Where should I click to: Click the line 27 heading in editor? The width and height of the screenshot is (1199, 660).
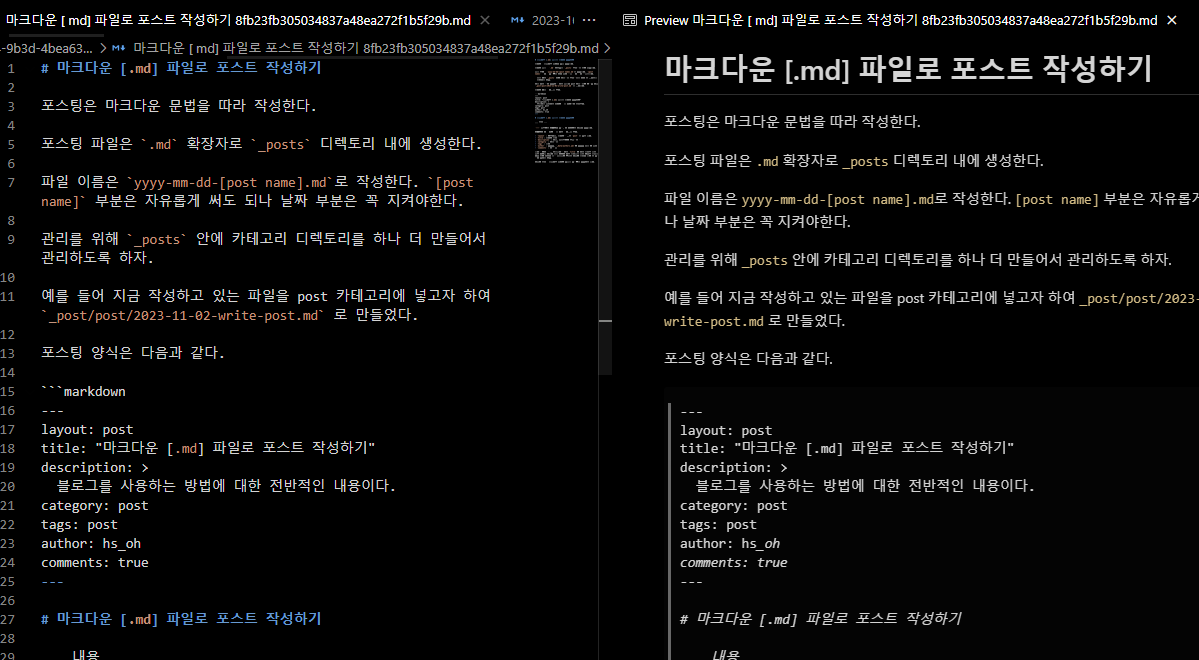point(181,618)
